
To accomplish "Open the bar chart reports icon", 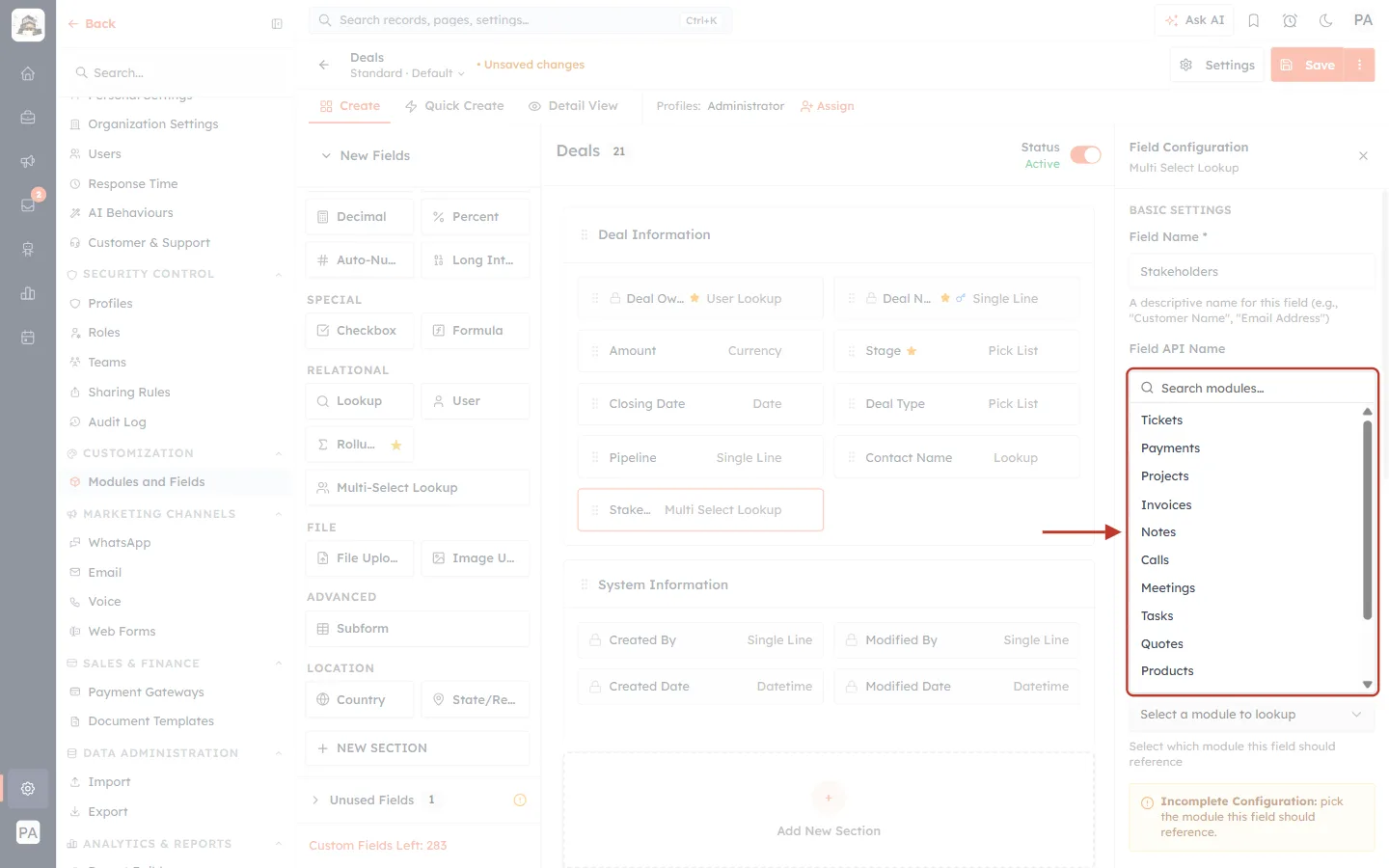I will (28, 293).
